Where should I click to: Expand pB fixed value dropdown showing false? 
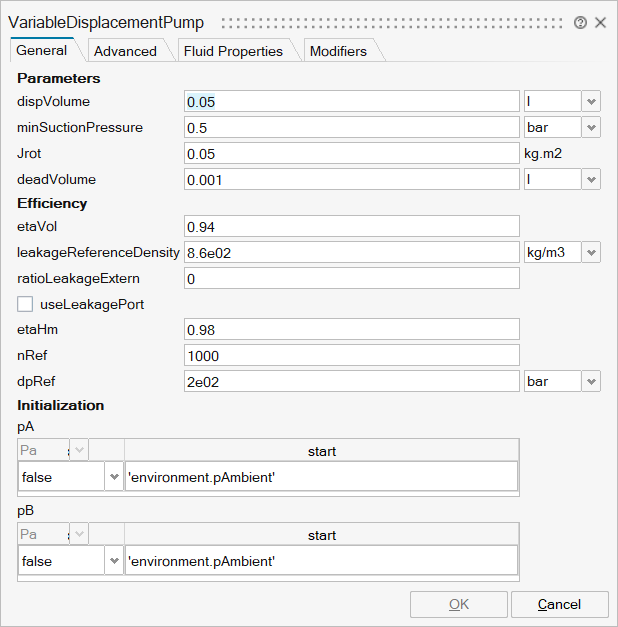(113, 561)
